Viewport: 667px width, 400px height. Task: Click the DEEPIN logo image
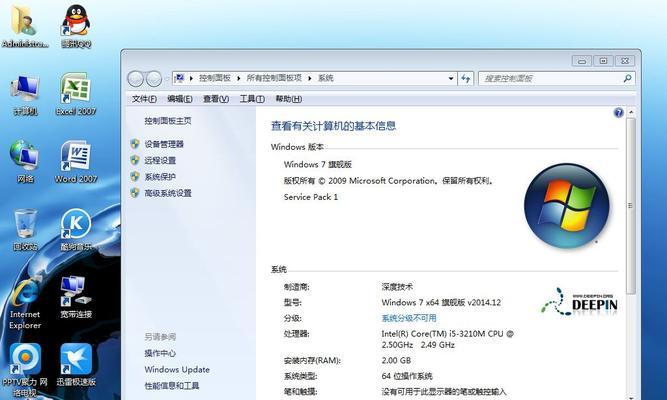pyautogui.click(x=579, y=302)
